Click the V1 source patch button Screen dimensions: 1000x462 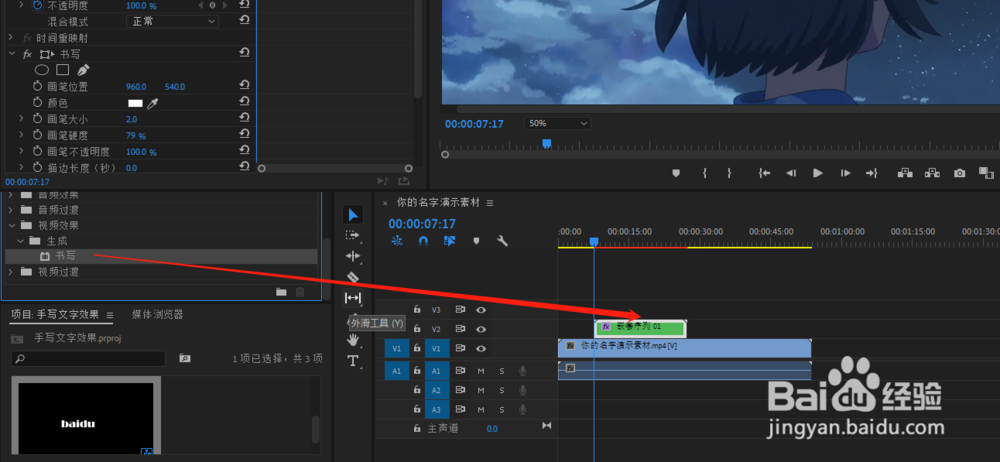[x=397, y=348]
